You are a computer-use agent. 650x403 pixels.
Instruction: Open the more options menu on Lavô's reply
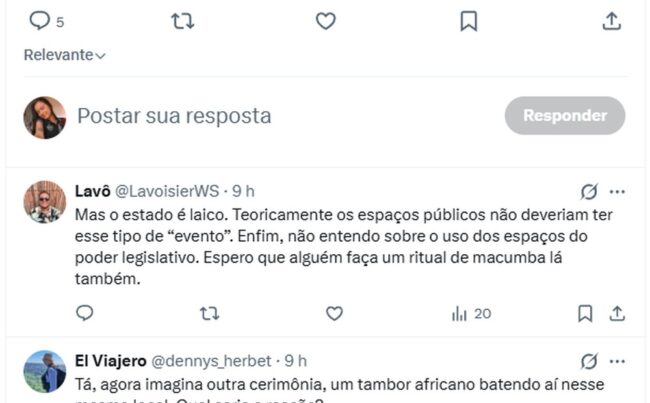(x=617, y=192)
